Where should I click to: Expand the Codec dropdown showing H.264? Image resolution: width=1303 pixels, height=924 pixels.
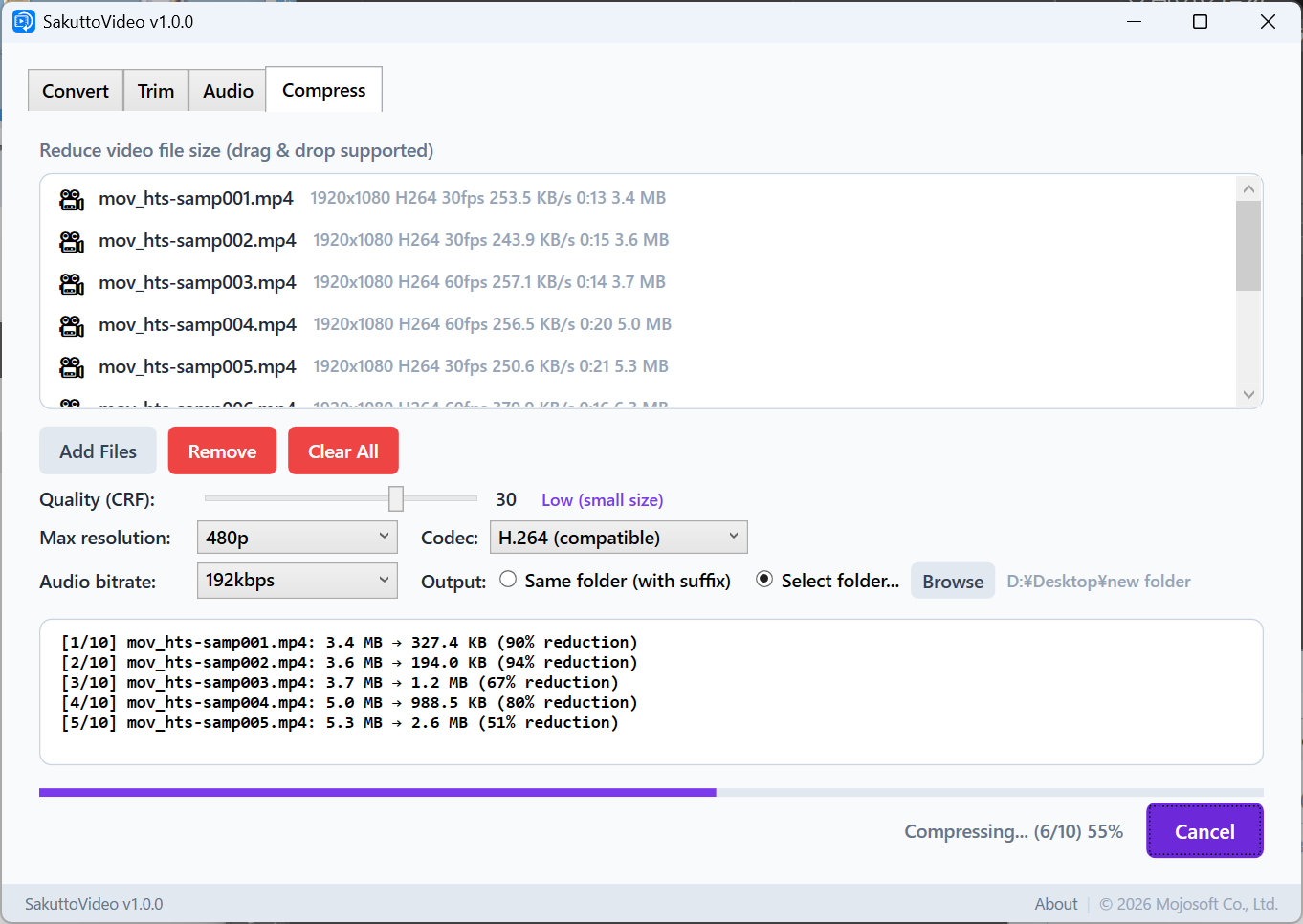coord(618,538)
